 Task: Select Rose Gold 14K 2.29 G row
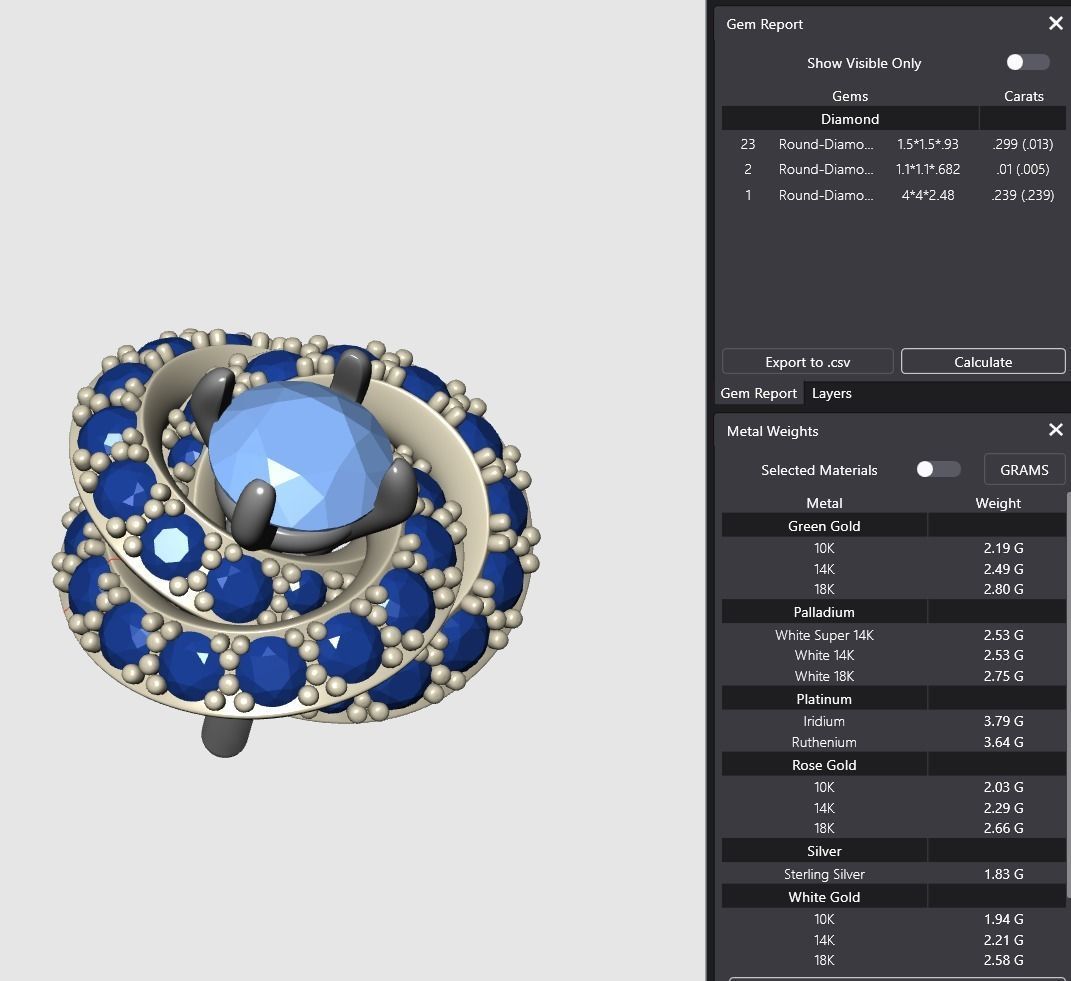pyautogui.click(x=893, y=808)
